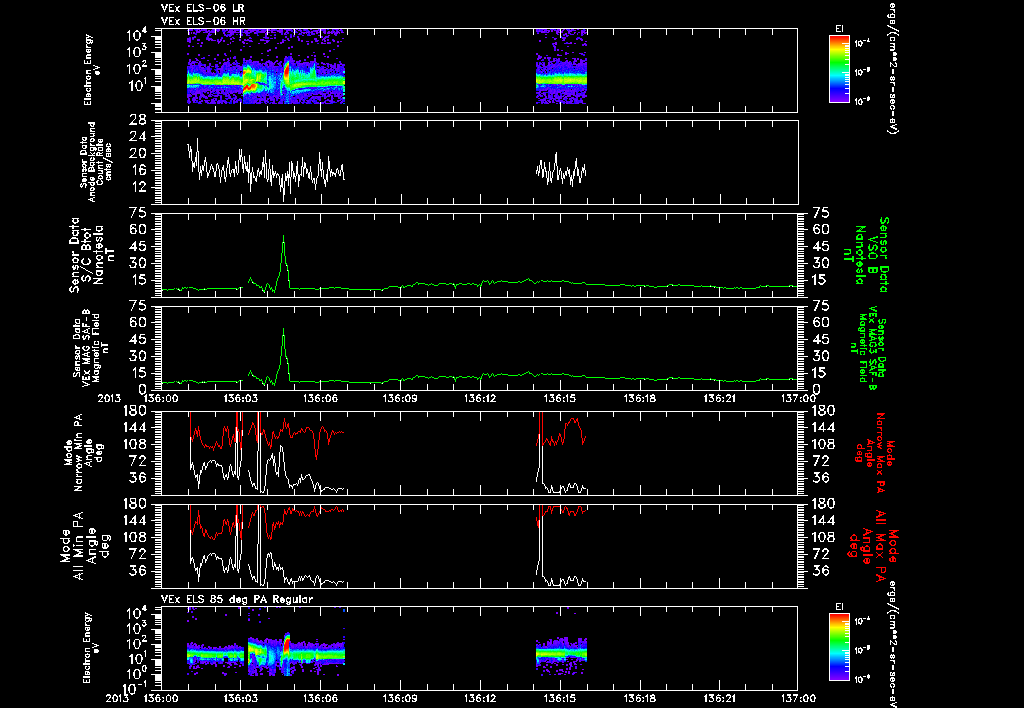Screen dimensions: 1024x708
Task: Click the magnetic field spike peak in the Btot panel
Action: (x=283, y=236)
